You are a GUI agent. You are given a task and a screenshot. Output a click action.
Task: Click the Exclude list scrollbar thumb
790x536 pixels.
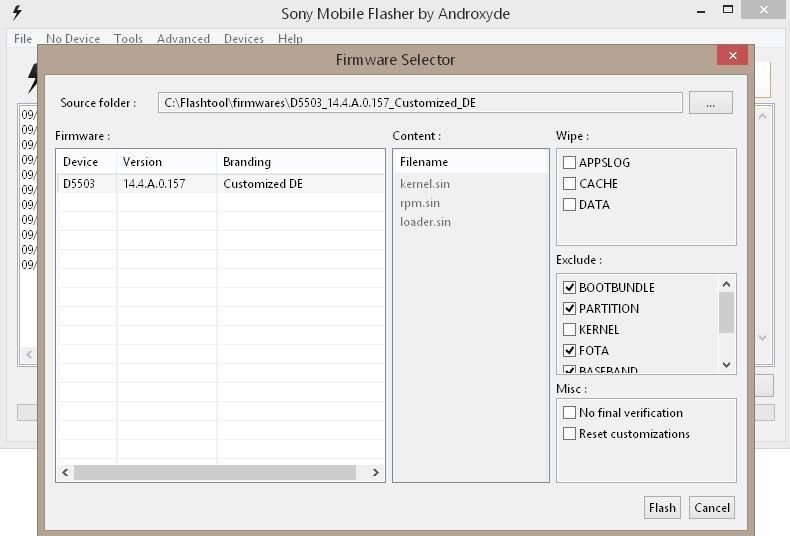click(726, 312)
